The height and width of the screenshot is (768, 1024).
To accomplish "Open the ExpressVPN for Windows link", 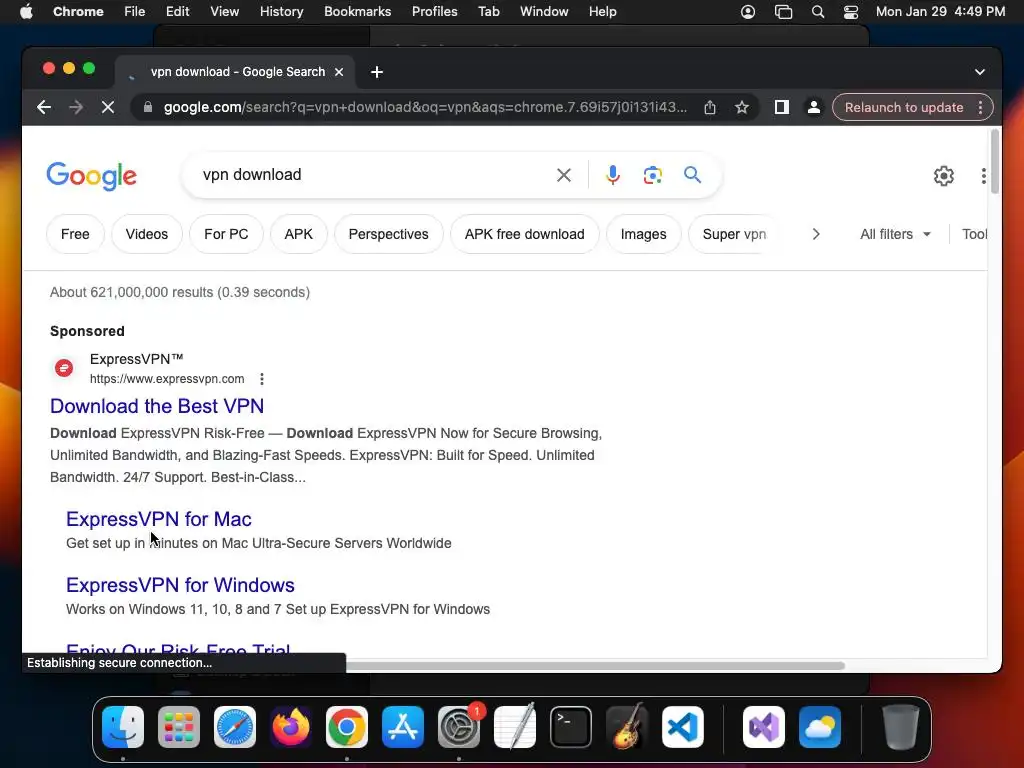I will [180, 585].
